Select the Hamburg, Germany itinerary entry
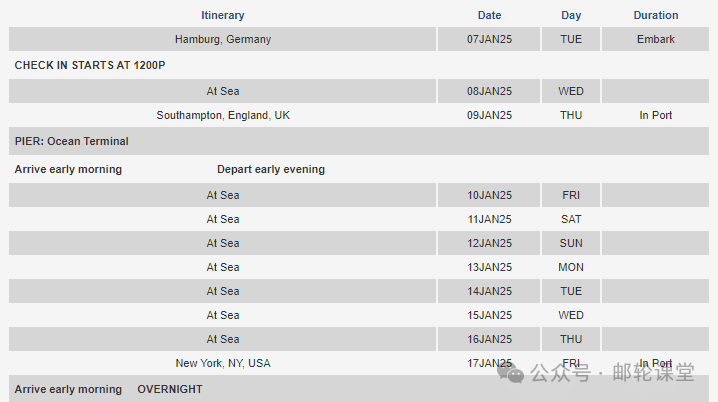718x402 pixels. [222, 39]
